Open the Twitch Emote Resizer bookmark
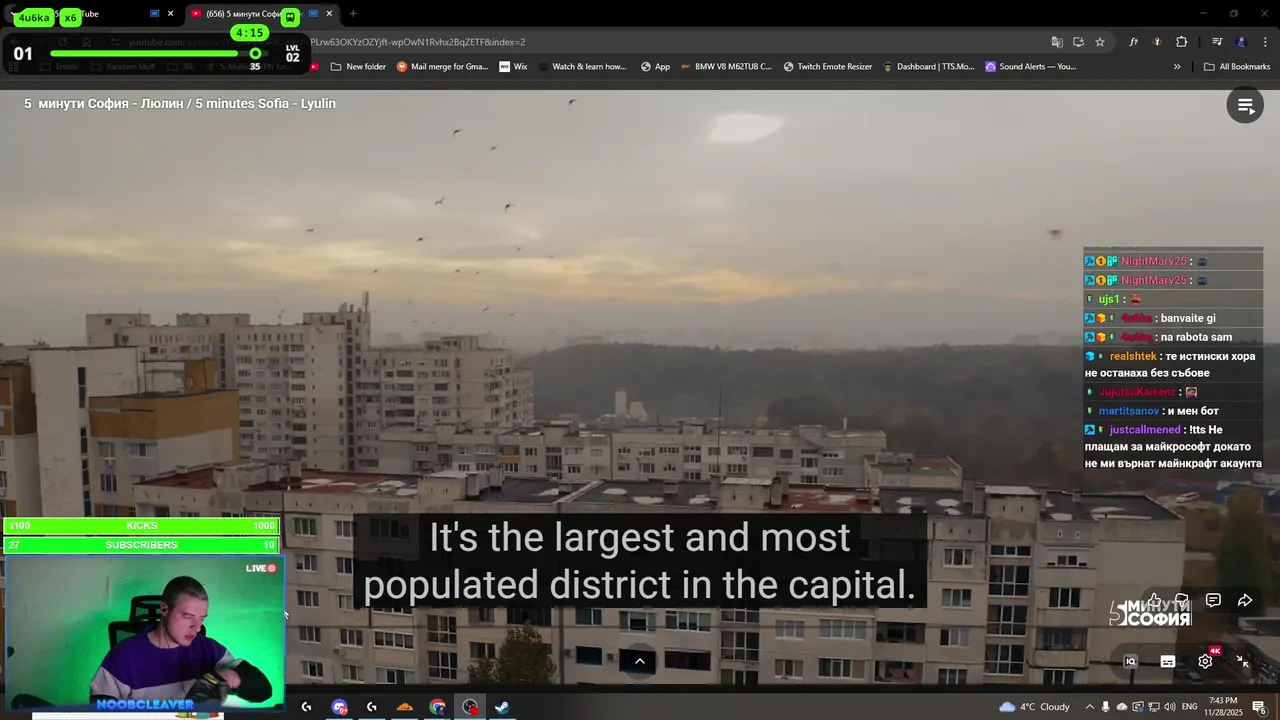 click(827, 67)
